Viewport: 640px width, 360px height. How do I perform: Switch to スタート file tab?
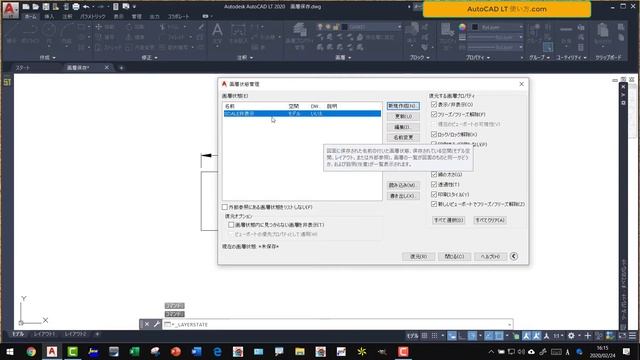click(23, 67)
